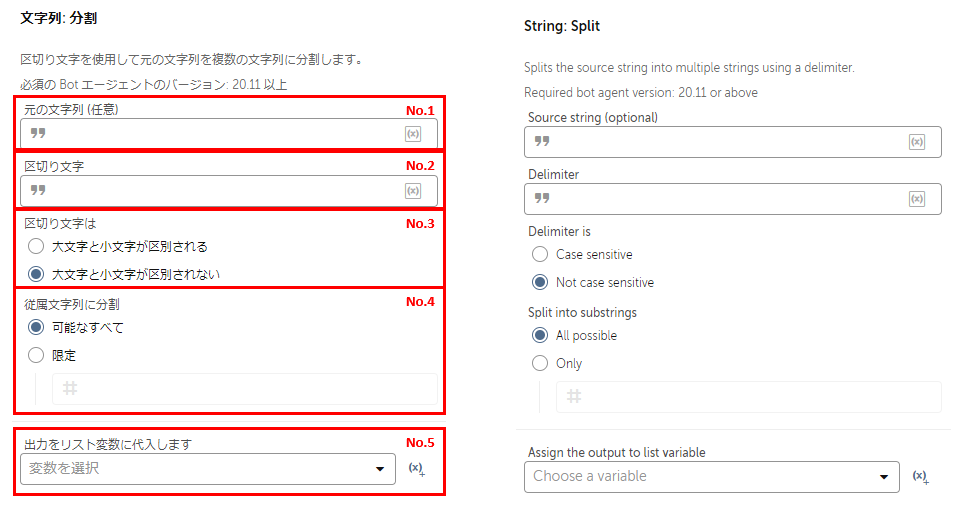Create variable icon beside 変数を選択 dropdown

click(417, 469)
